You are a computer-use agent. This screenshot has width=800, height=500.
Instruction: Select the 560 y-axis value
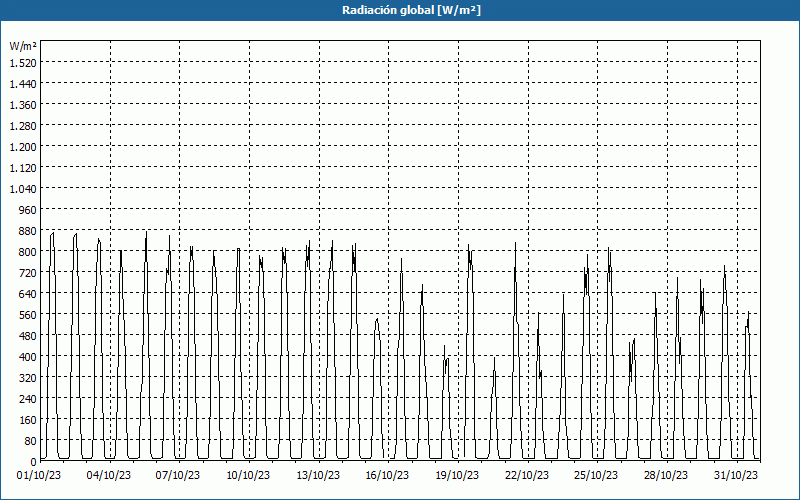click(x=28, y=315)
